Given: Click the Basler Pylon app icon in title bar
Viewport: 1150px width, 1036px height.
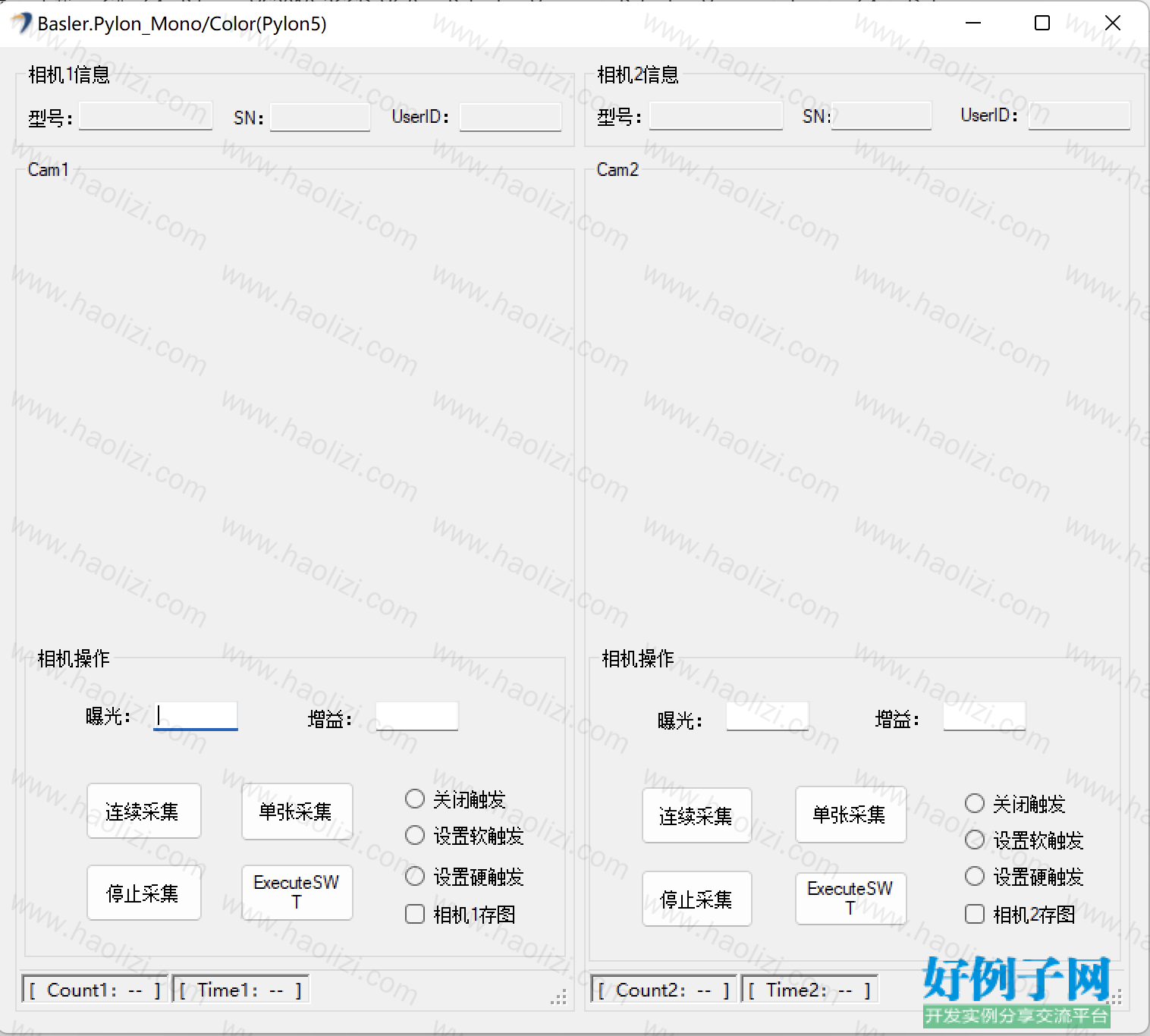Looking at the screenshot, I should click(21, 24).
